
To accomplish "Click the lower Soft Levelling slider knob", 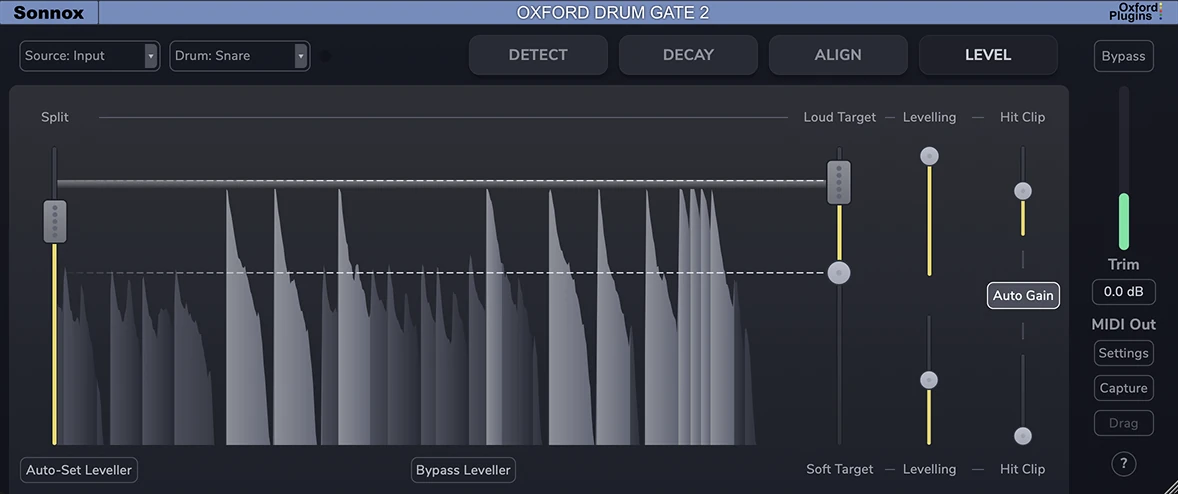I will pyautogui.click(x=929, y=380).
